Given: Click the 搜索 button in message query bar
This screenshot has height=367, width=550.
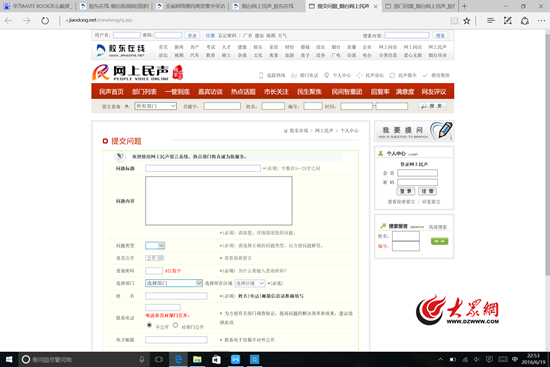Looking at the screenshot, I should pyautogui.click(x=432, y=106).
